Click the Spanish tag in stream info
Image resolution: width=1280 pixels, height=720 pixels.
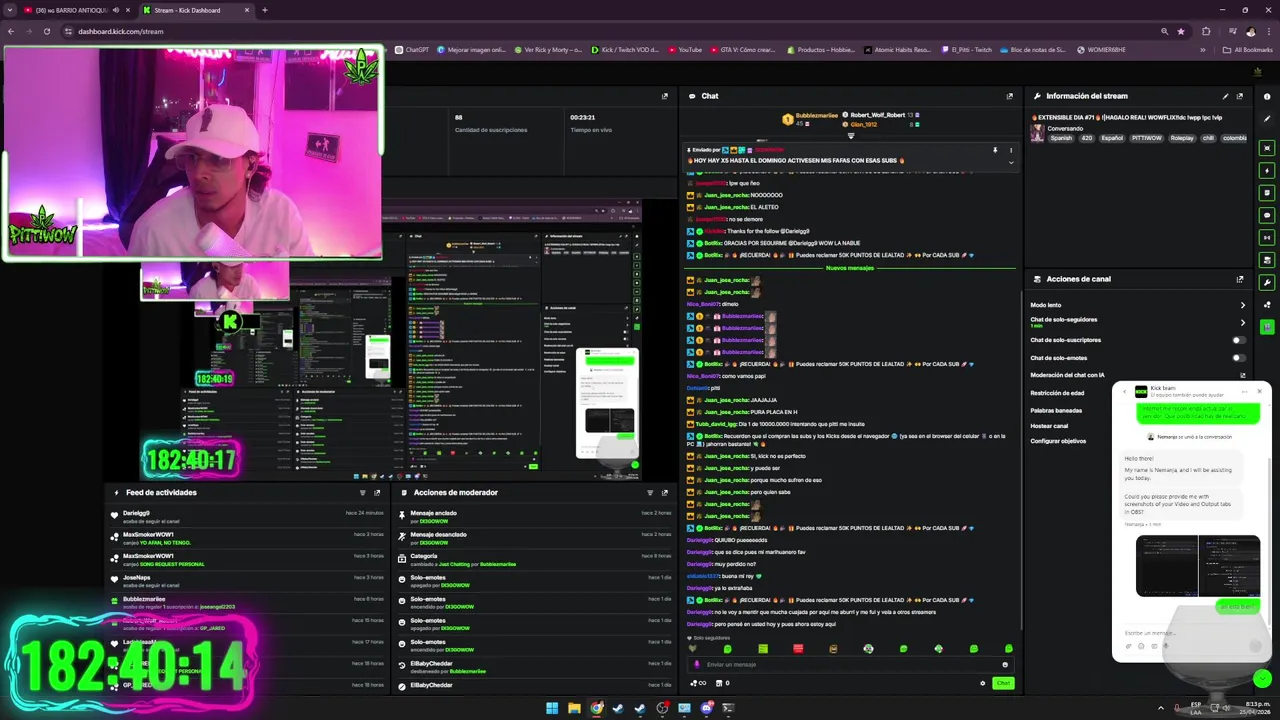1061,138
